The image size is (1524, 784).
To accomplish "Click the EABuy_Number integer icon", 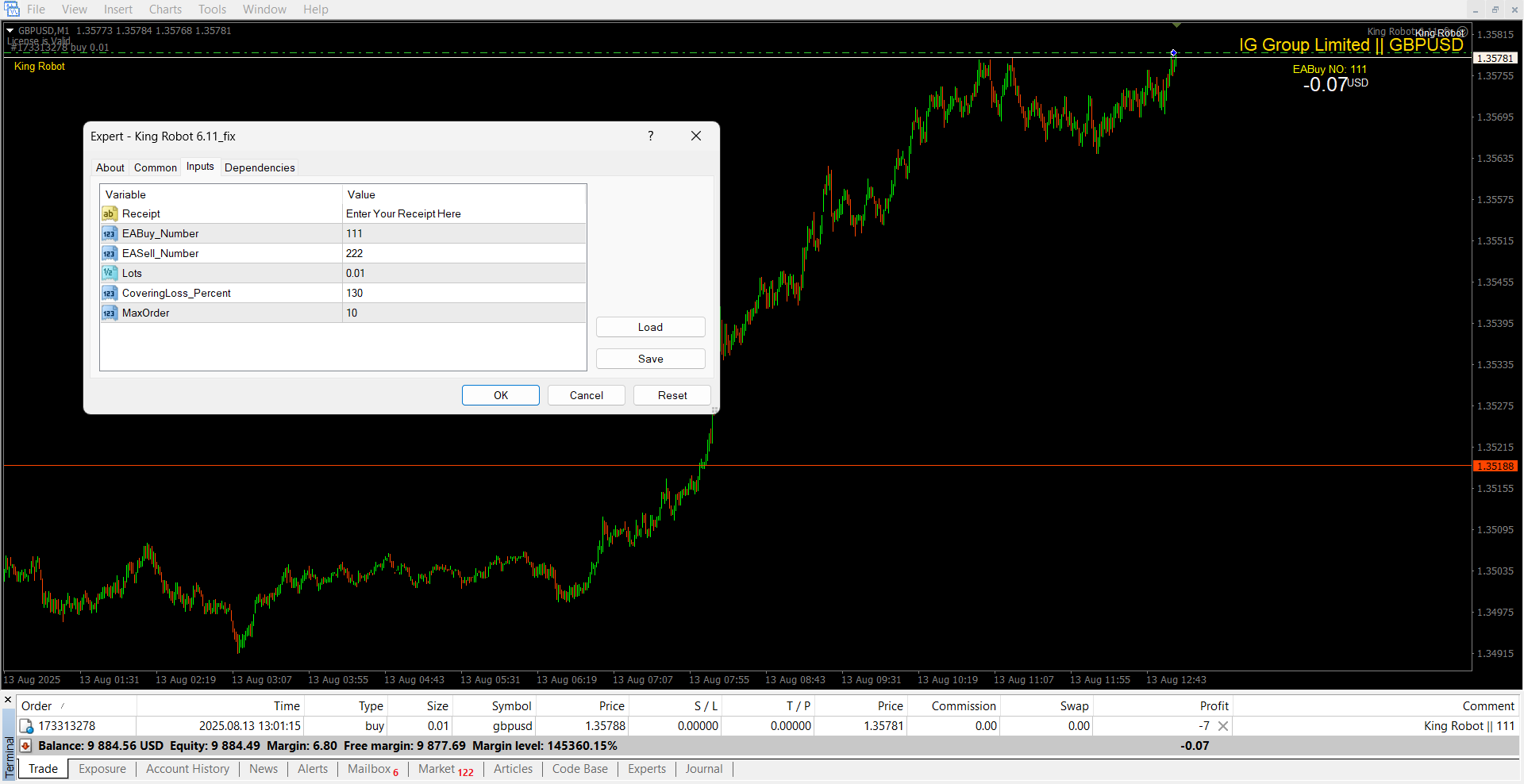I will [109, 233].
